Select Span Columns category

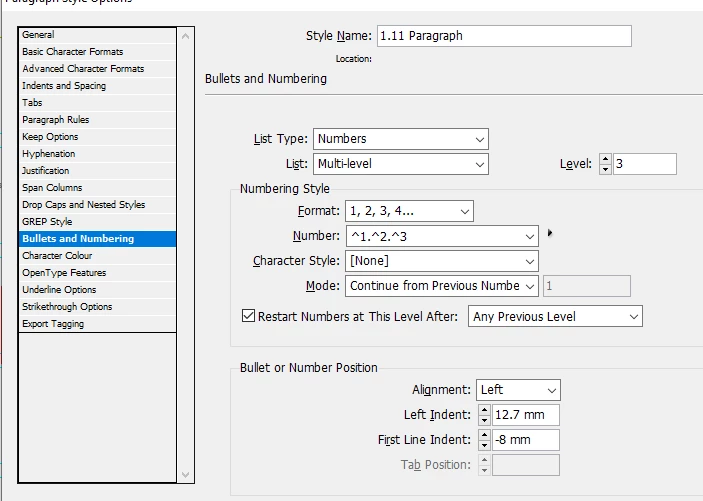click(97, 188)
